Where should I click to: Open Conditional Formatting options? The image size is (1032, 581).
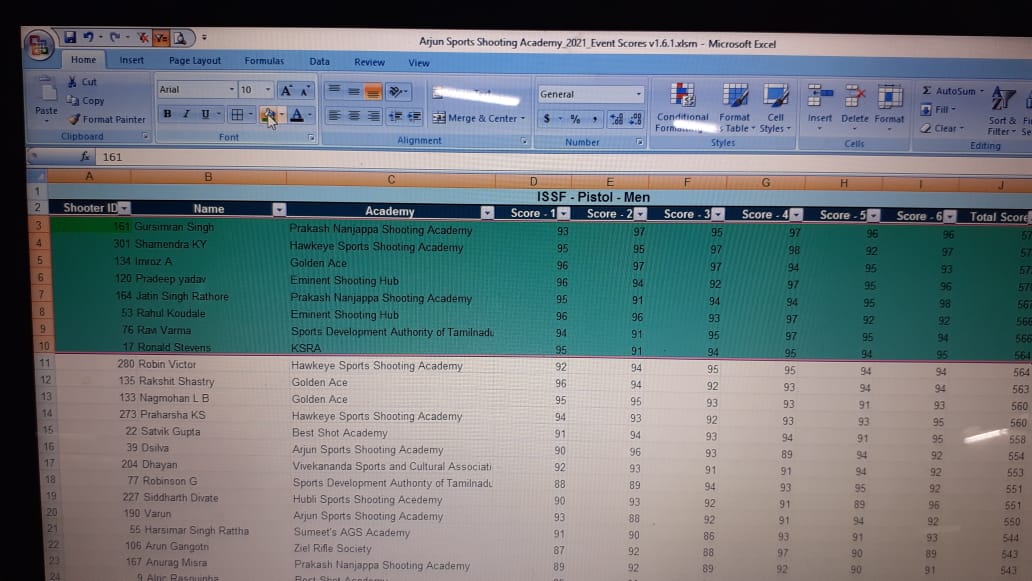[x=682, y=108]
